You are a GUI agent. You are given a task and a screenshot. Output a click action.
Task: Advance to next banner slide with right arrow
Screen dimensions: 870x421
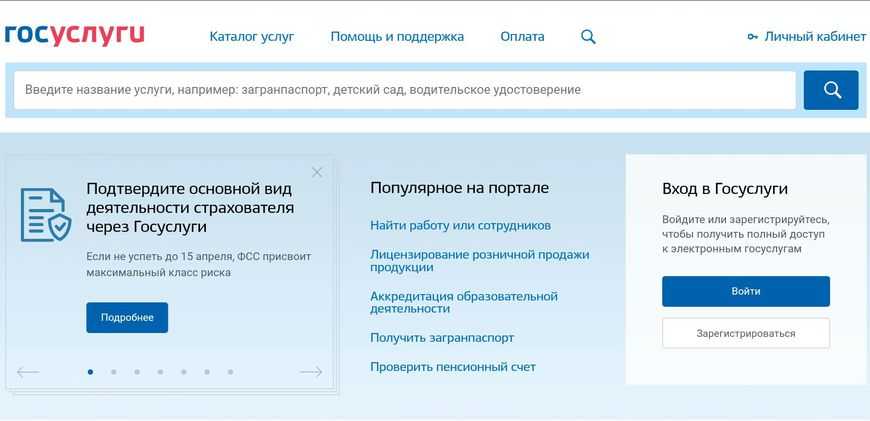point(311,372)
